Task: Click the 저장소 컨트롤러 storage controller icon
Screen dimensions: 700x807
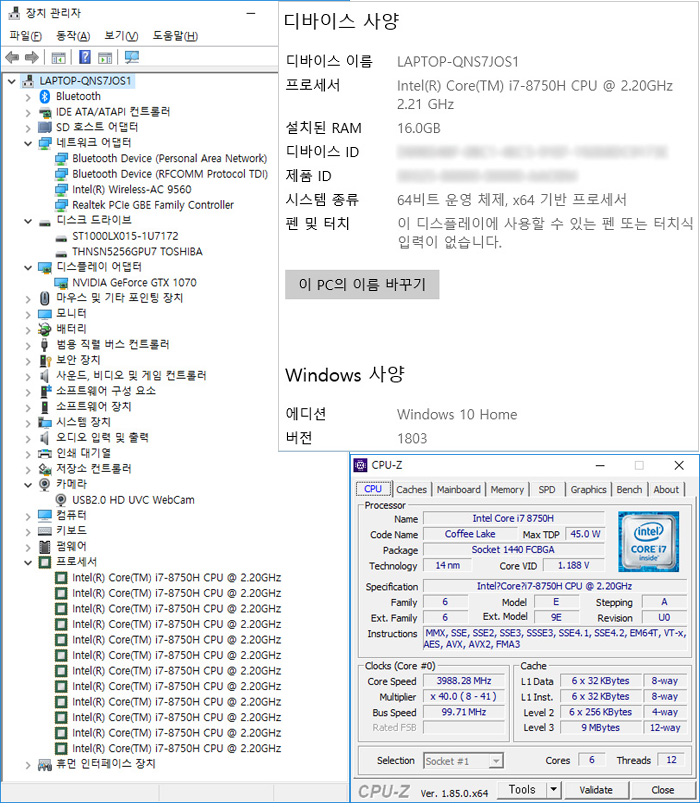Action: tap(45, 469)
